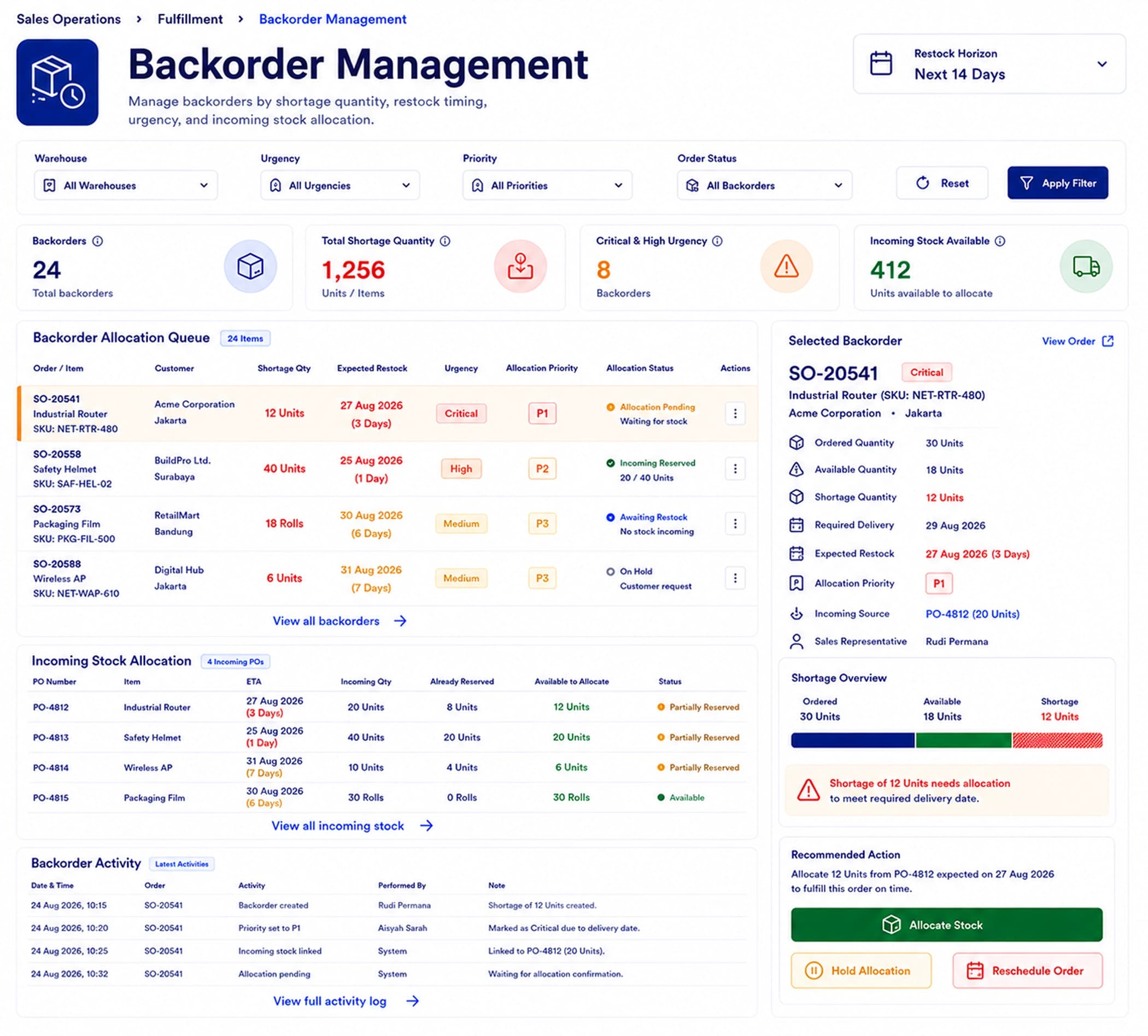Image resolution: width=1148 pixels, height=1036 pixels.
Task: Open the All Priorities dropdown
Action: click(547, 185)
